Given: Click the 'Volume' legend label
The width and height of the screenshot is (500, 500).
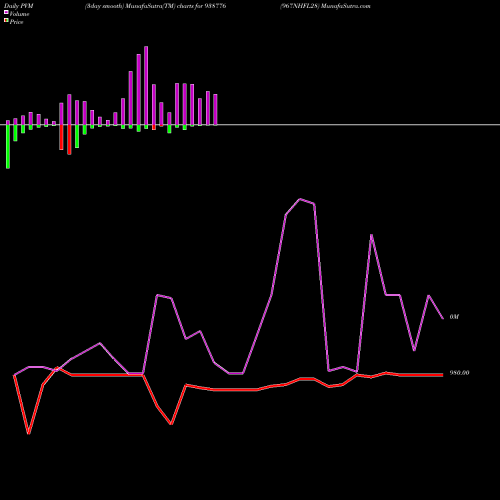Looking at the screenshot, I should 19,14.
